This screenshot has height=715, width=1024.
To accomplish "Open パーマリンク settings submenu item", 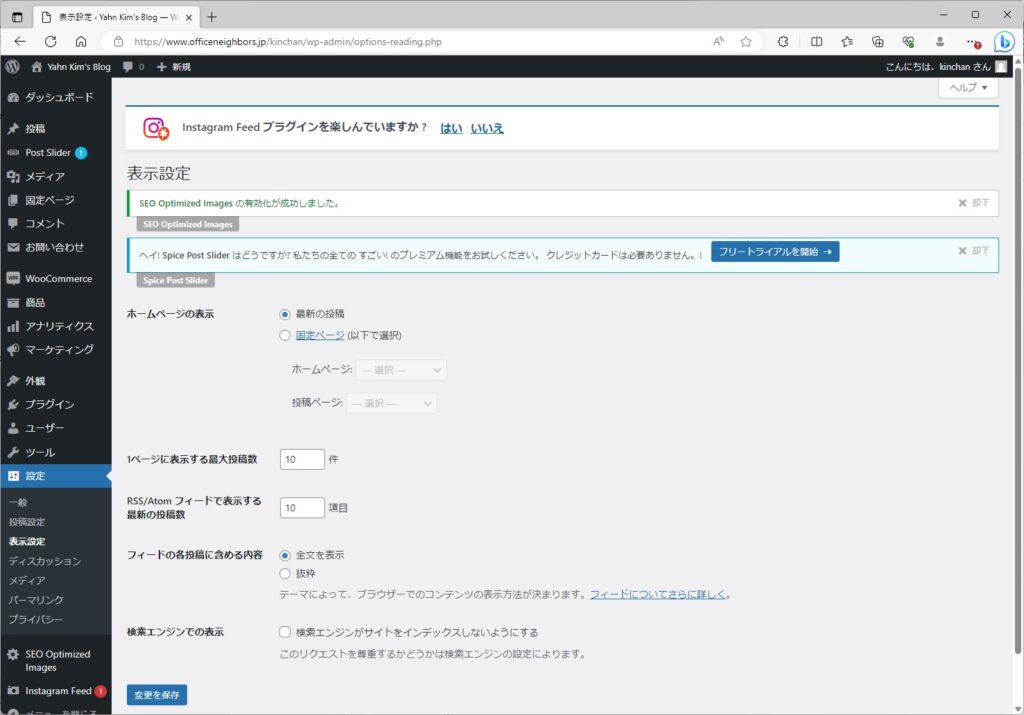I will [x=36, y=600].
